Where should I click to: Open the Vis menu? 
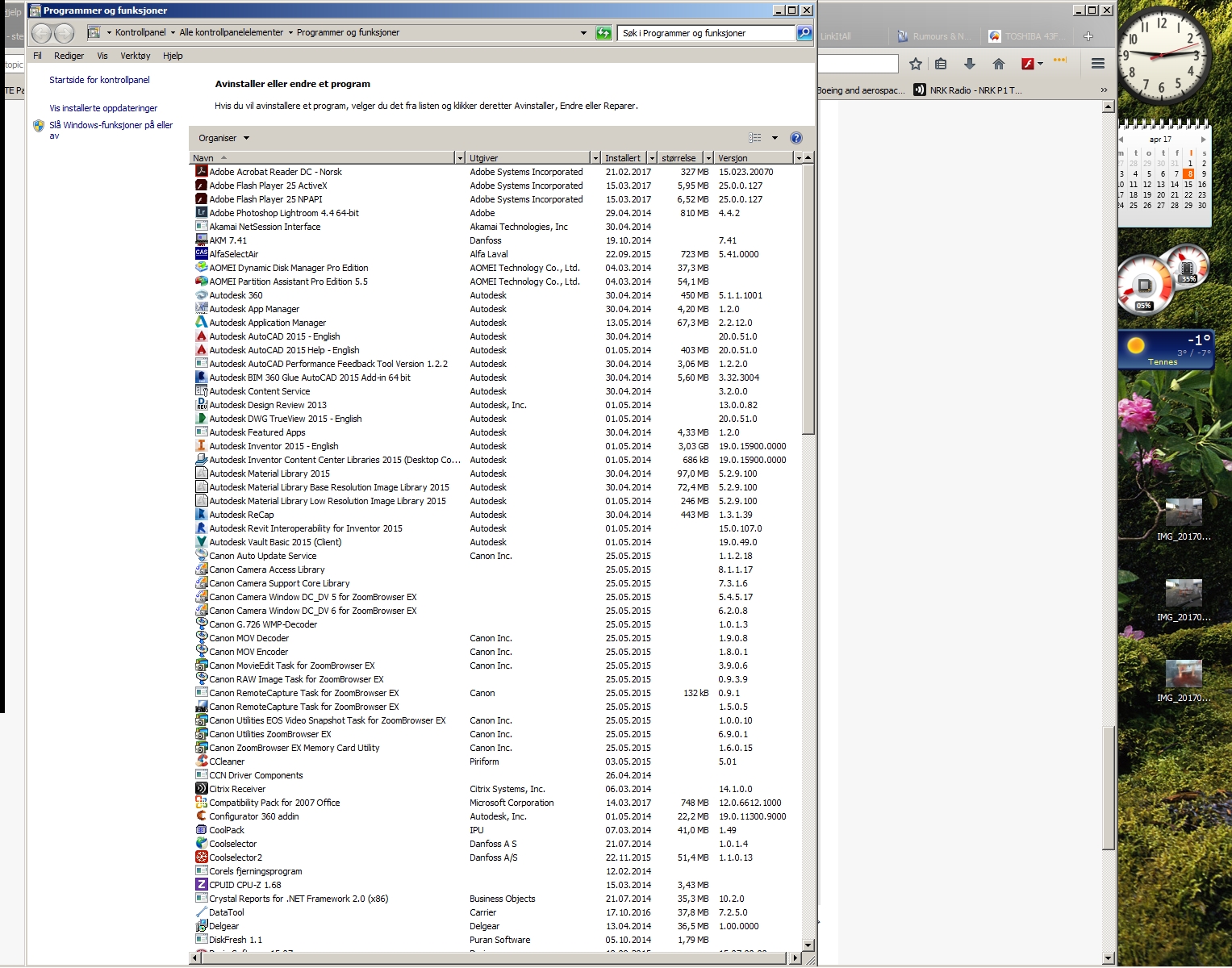(102, 56)
